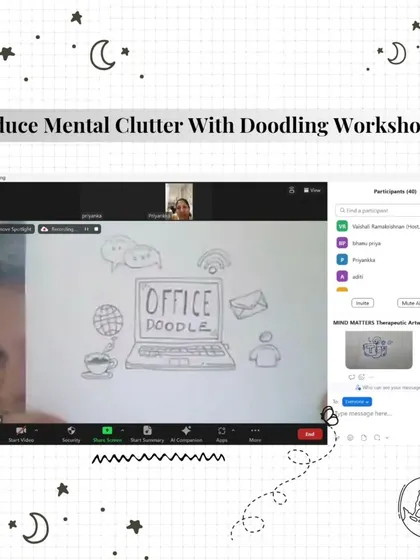Click the Remove Spotlight button
The image size is (420, 560).
pyautogui.click(x=16, y=229)
